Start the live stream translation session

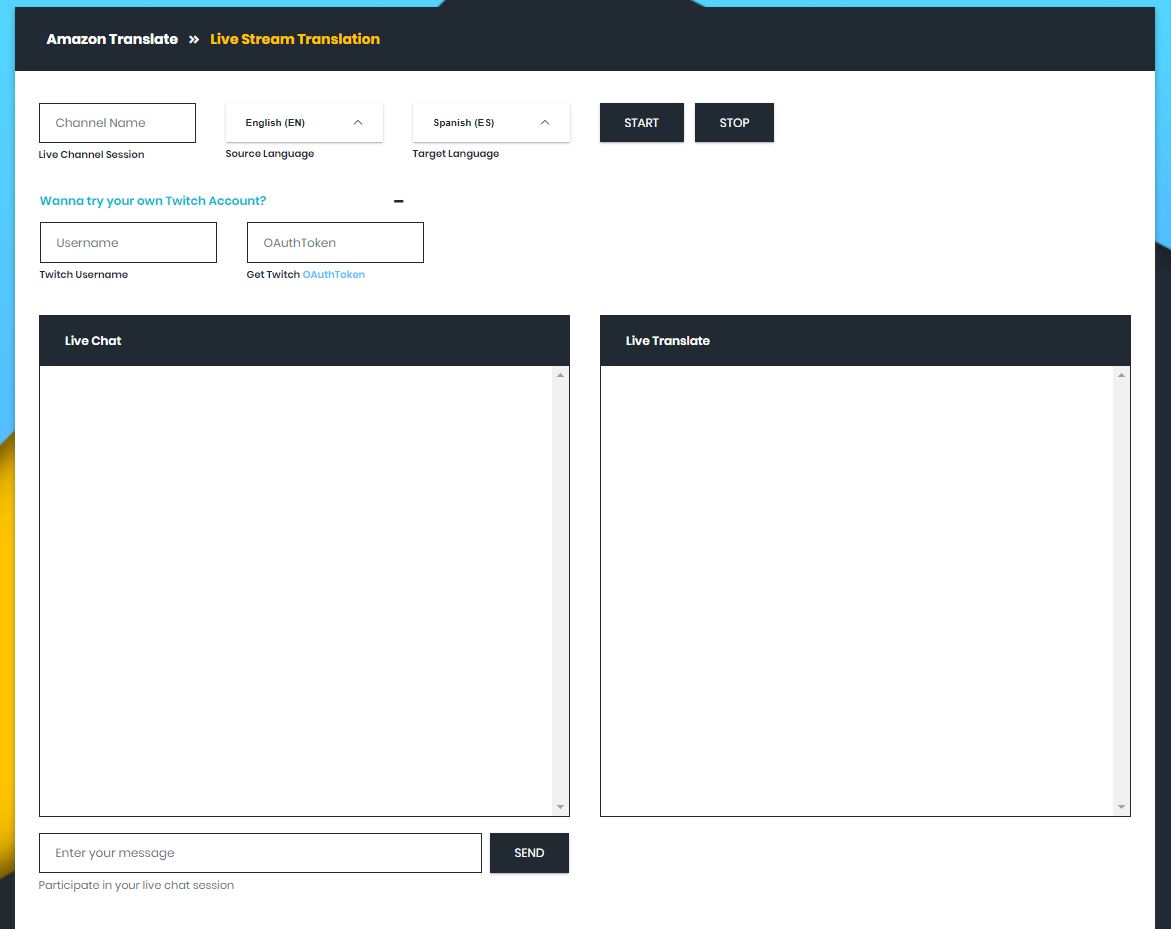(x=641, y=122)
